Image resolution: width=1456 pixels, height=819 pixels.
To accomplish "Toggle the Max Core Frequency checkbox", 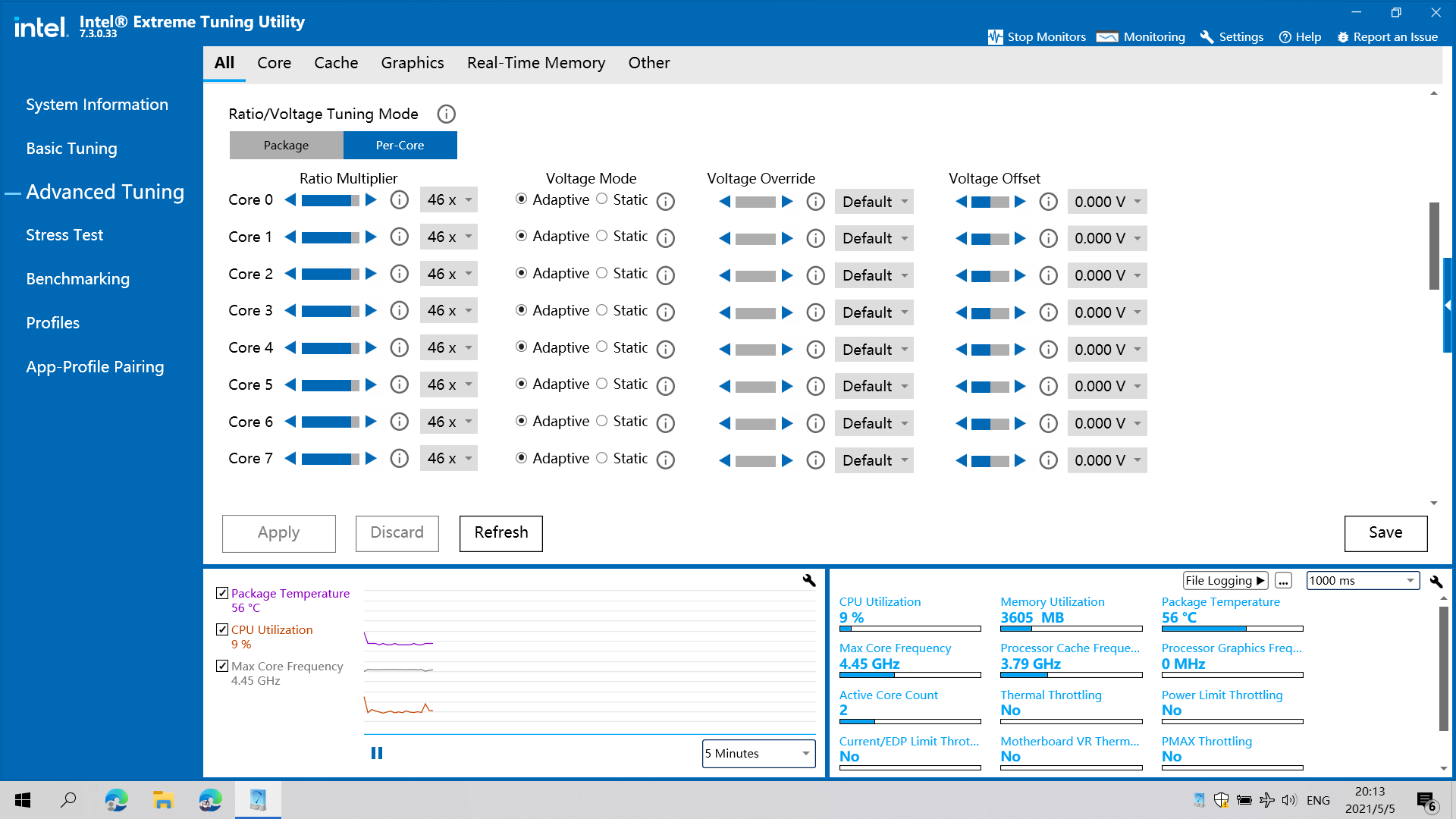I will pos(222,666).
